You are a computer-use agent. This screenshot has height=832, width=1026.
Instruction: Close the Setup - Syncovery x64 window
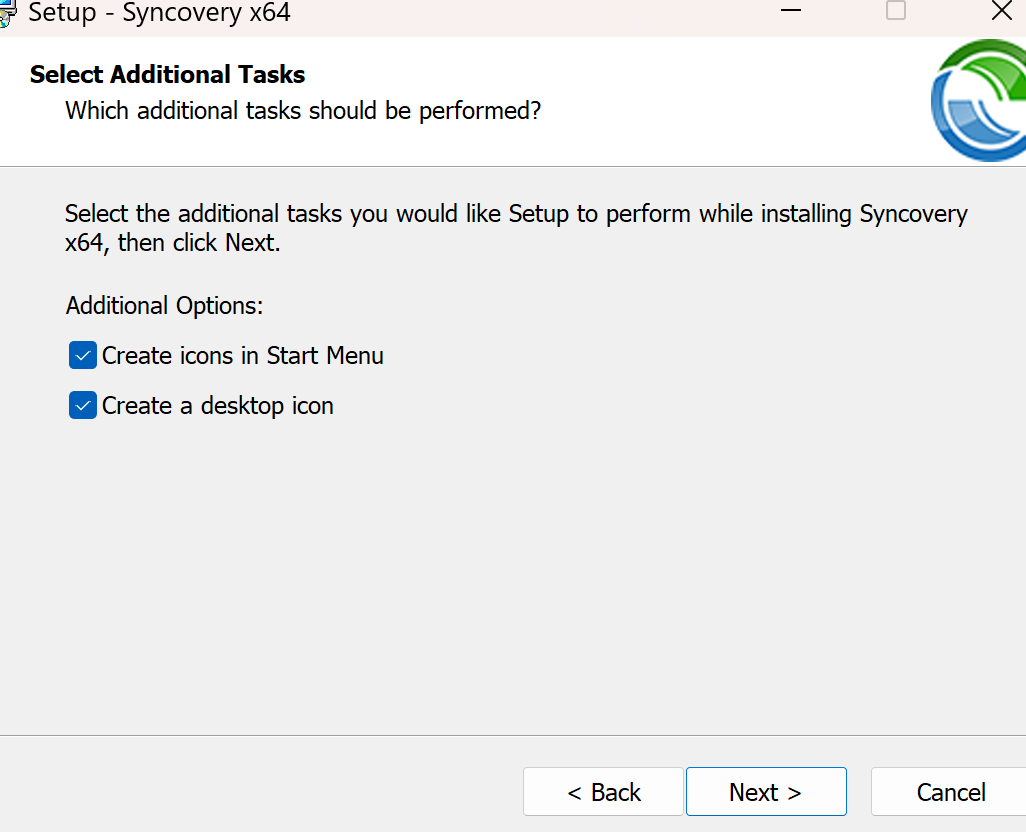pos(1001,12)
